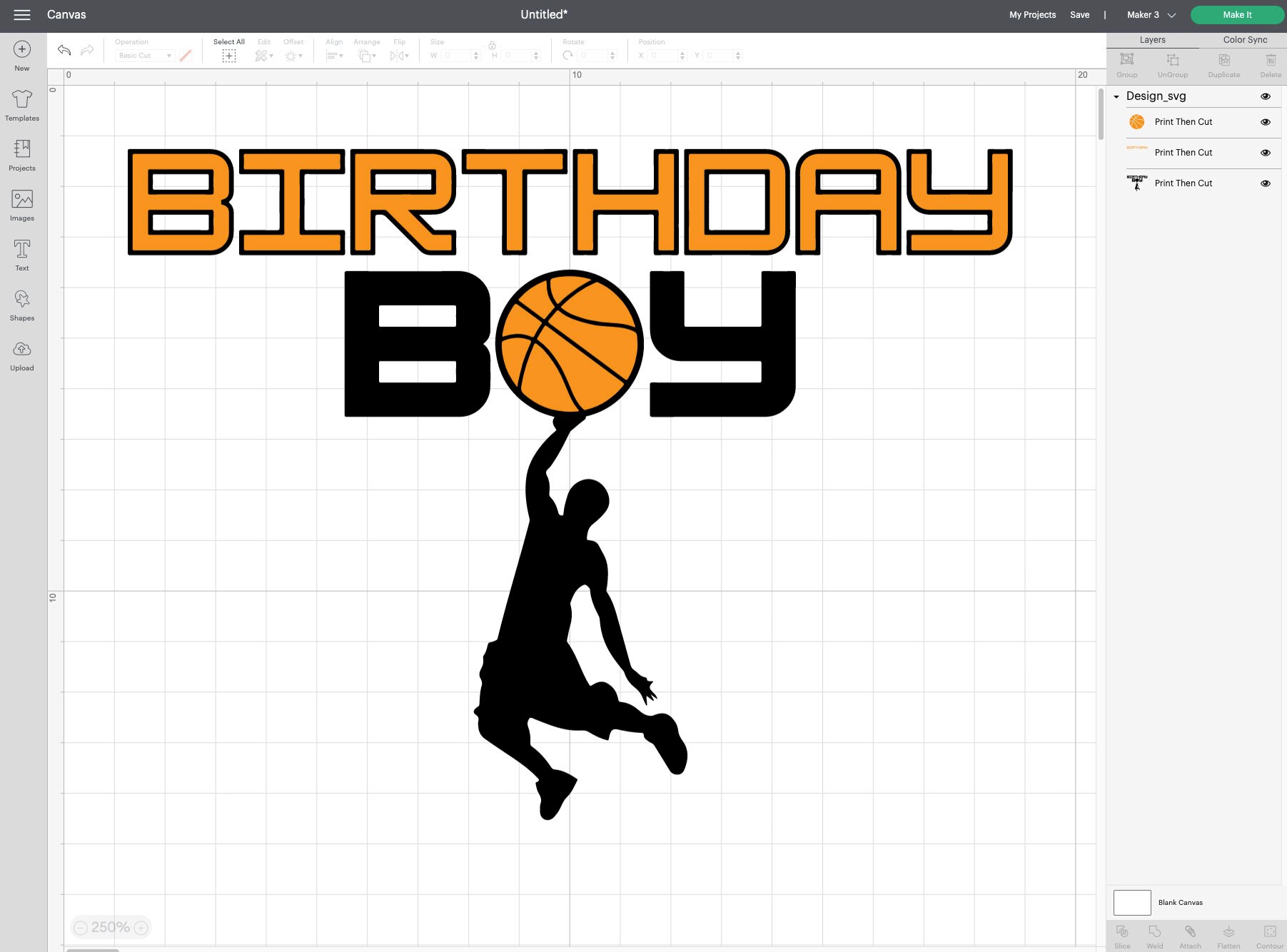Hide the basketball Print Then Cut layer
This screenshot has width=1287, height=952.
click(x=1265, y=122)
